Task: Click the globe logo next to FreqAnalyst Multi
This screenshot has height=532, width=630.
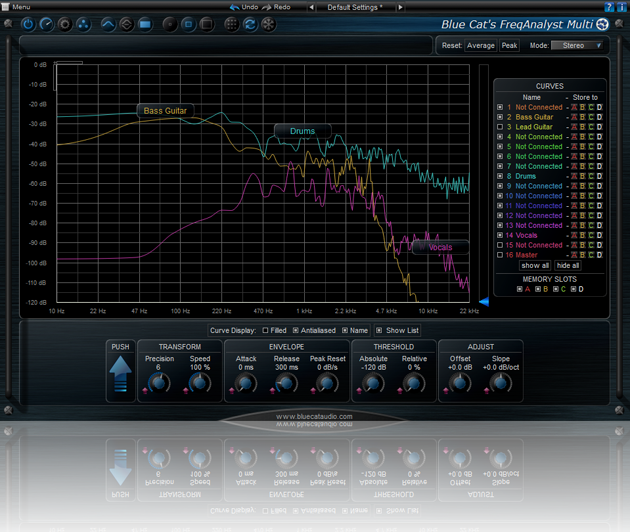Action: 602,25
